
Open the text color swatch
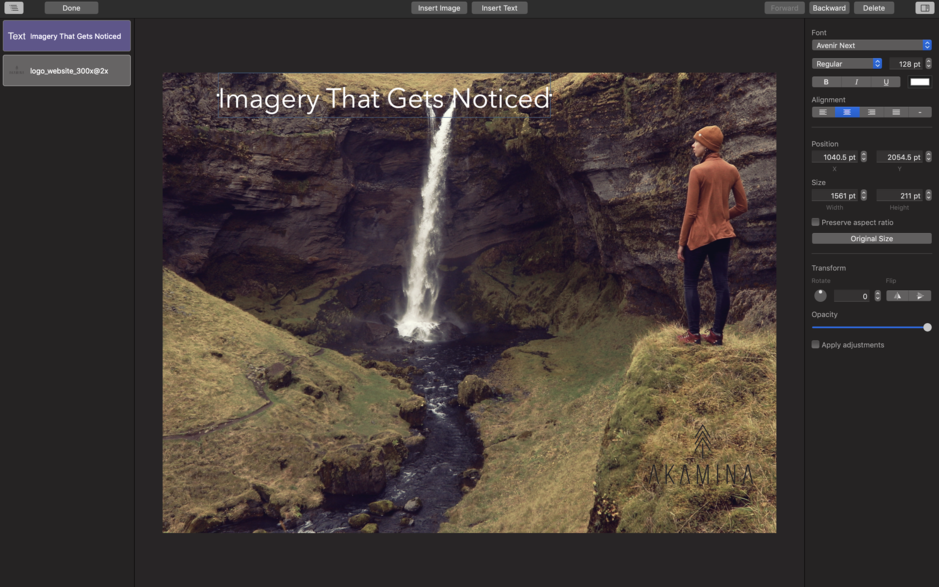920,82
